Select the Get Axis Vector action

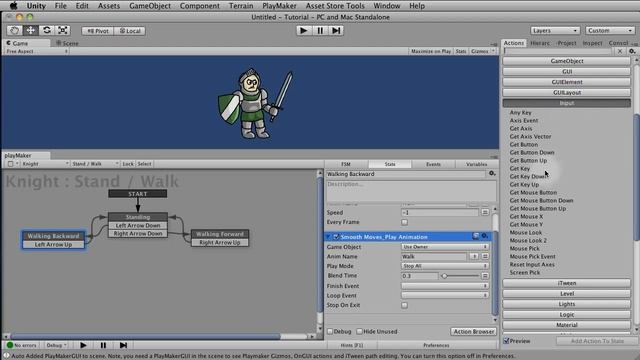[530, 137]
